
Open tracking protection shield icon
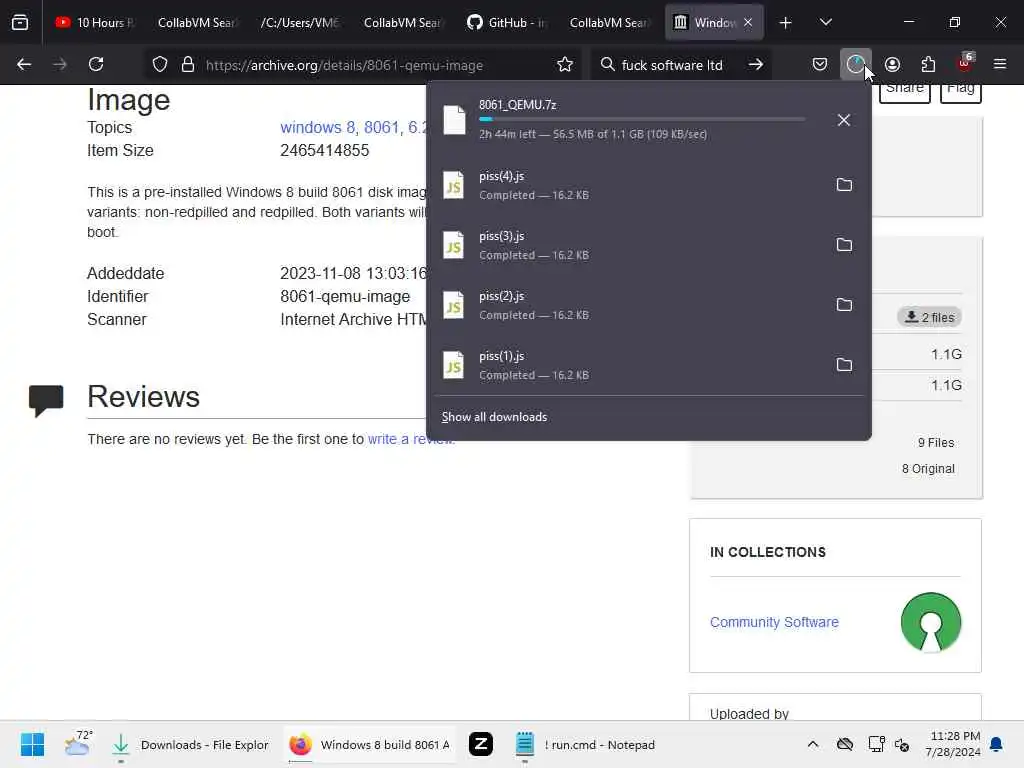tap(160, 65)
